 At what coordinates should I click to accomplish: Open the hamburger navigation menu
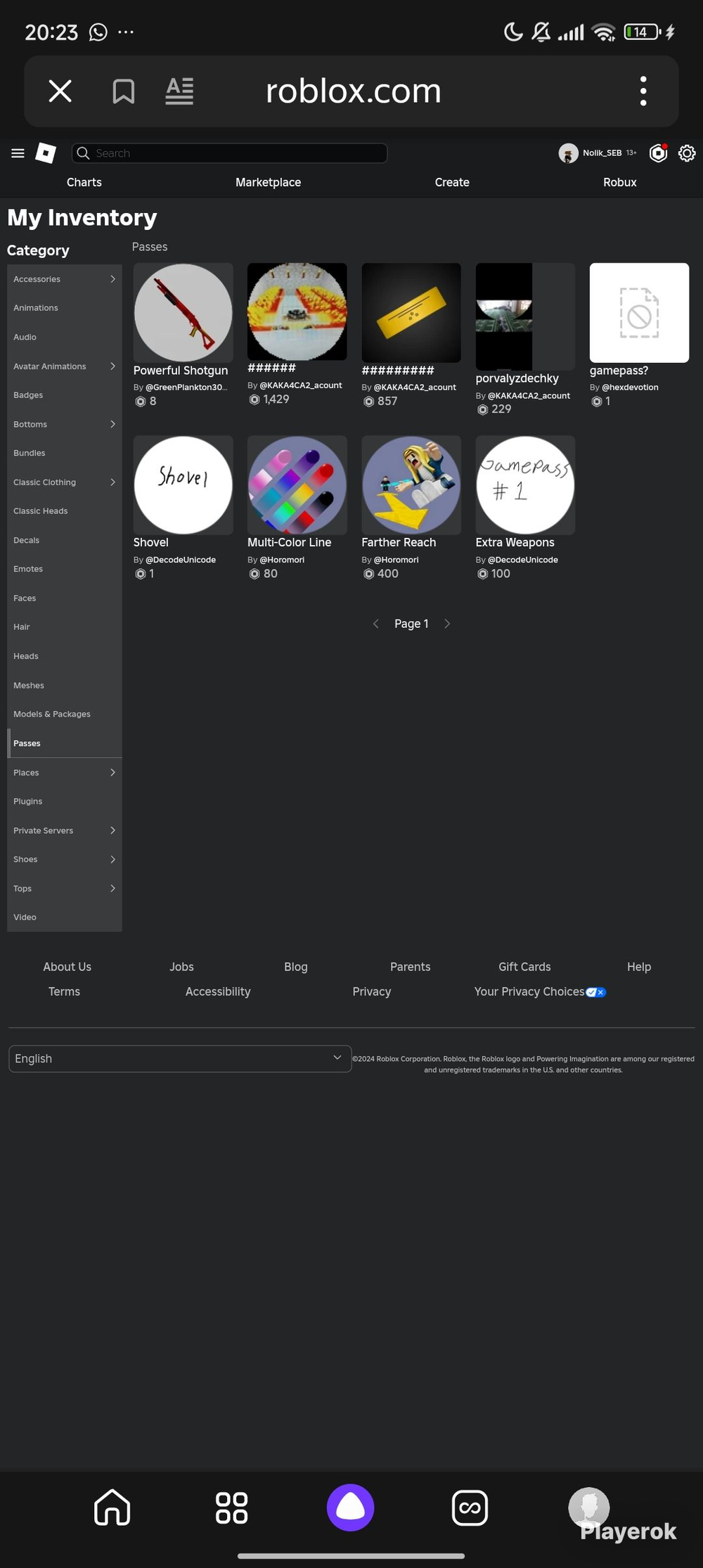[18, 153]
